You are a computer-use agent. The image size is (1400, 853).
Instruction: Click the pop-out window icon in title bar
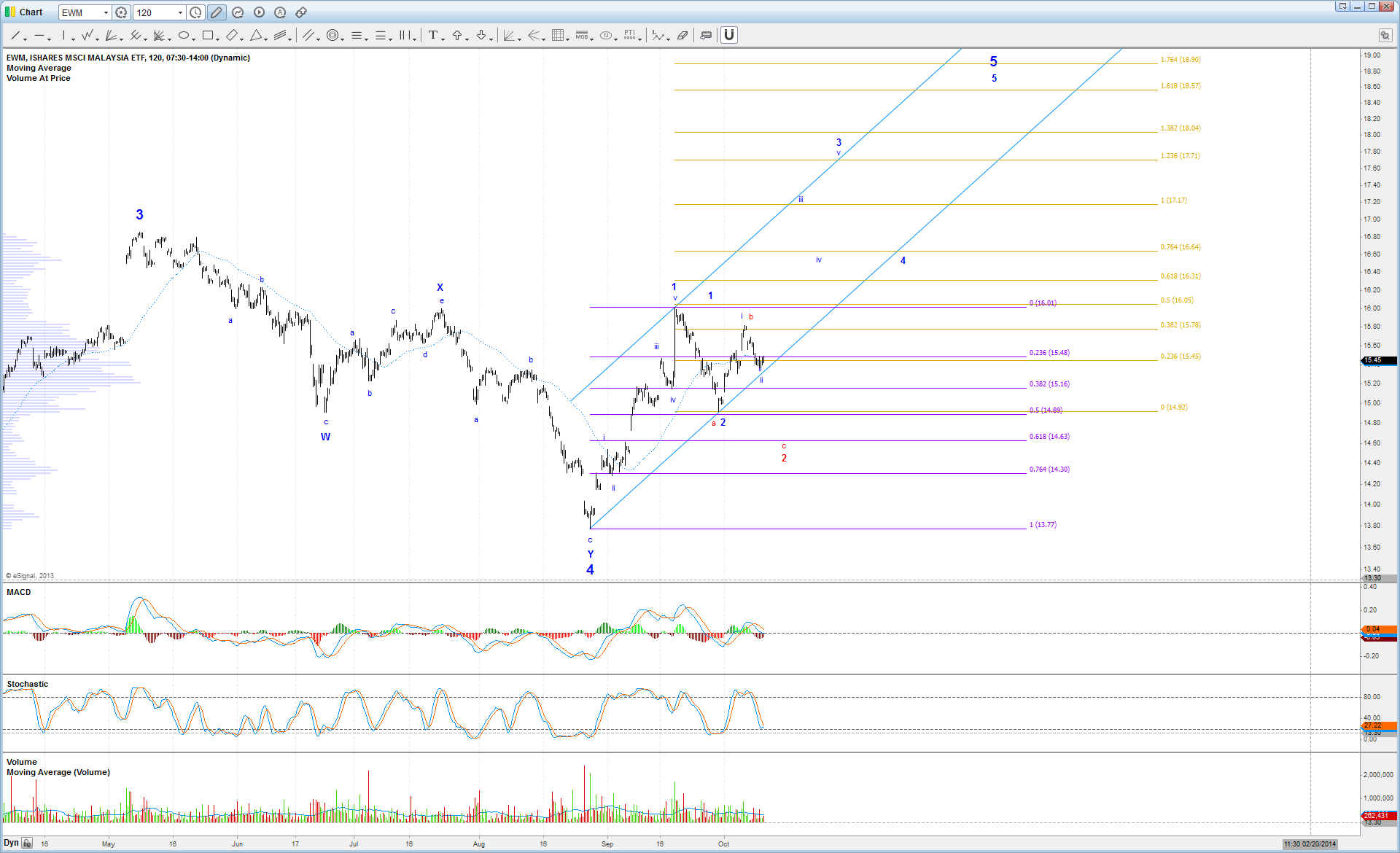[1342, 7]
